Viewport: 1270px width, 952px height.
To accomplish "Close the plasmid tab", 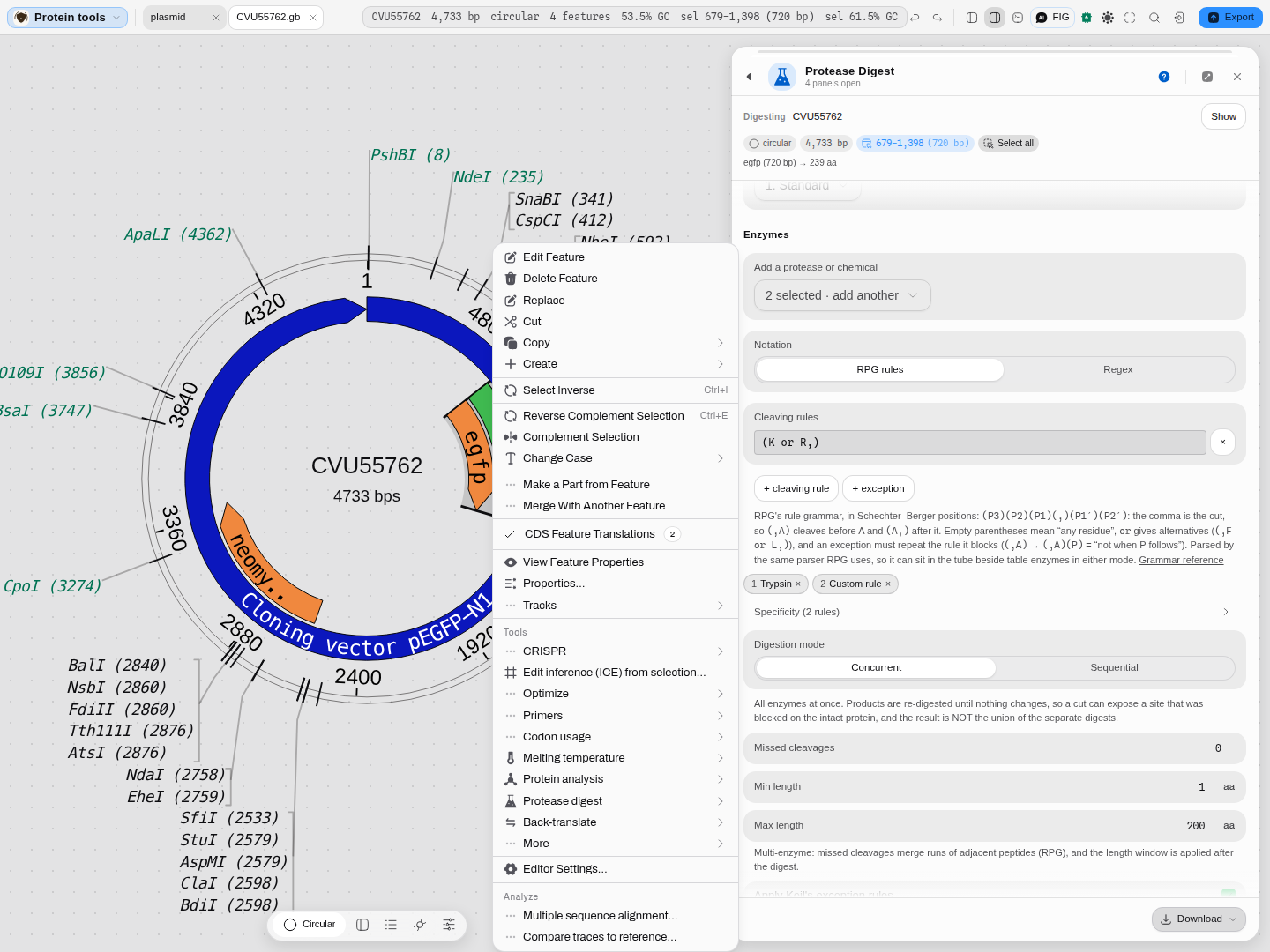I will tap(216, 18).
